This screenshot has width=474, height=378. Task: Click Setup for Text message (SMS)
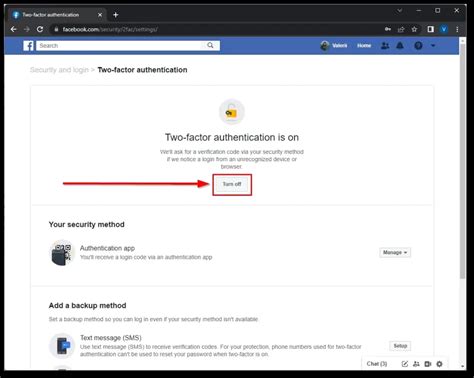[400, 346]
